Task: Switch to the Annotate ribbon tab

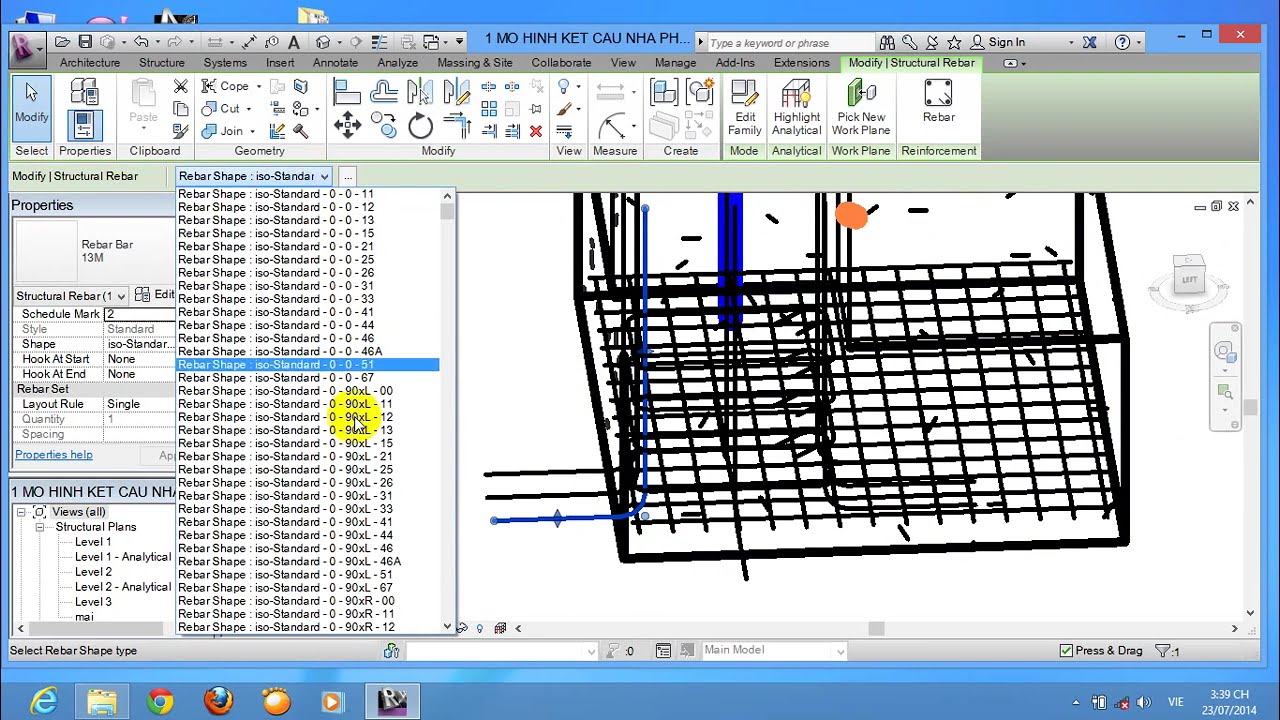Action: pos(335,63)
